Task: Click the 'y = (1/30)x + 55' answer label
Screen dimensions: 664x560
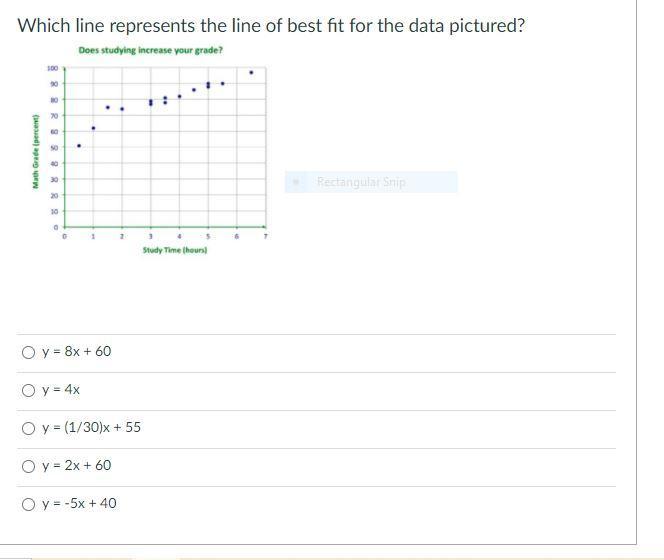Action: click(x=91, y=427)
